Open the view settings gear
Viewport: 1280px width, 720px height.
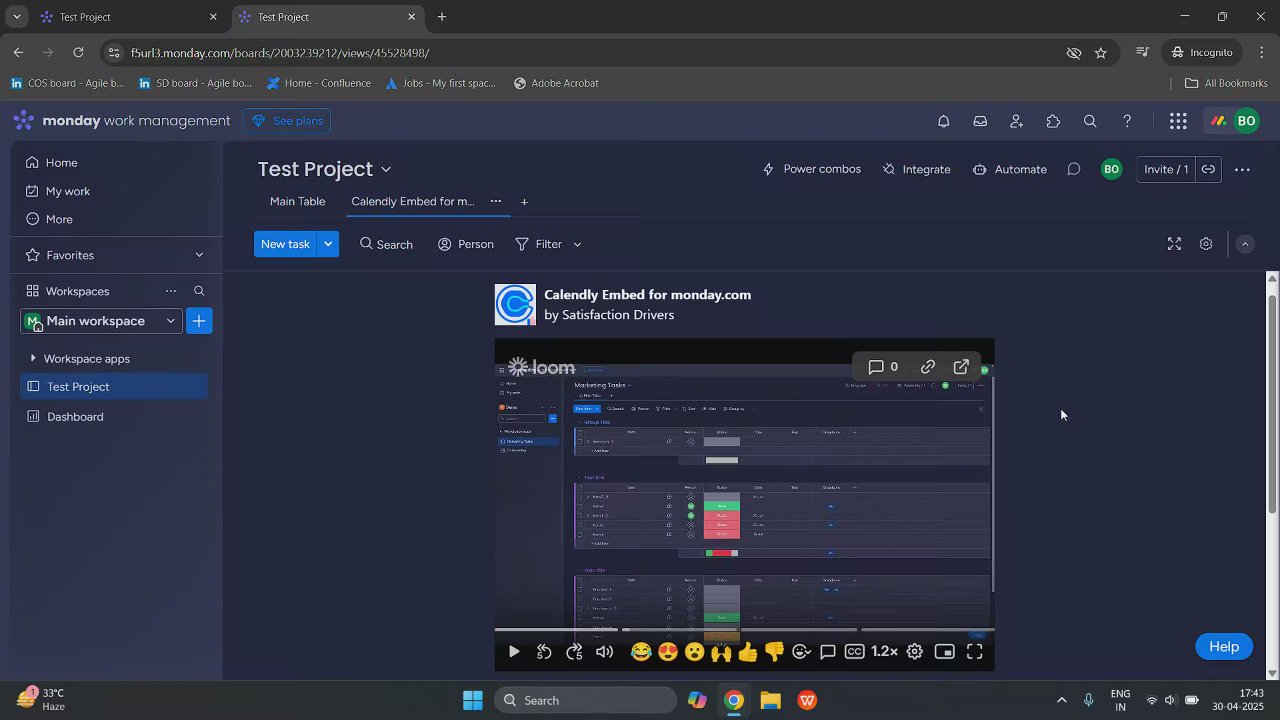[1206, 244]
